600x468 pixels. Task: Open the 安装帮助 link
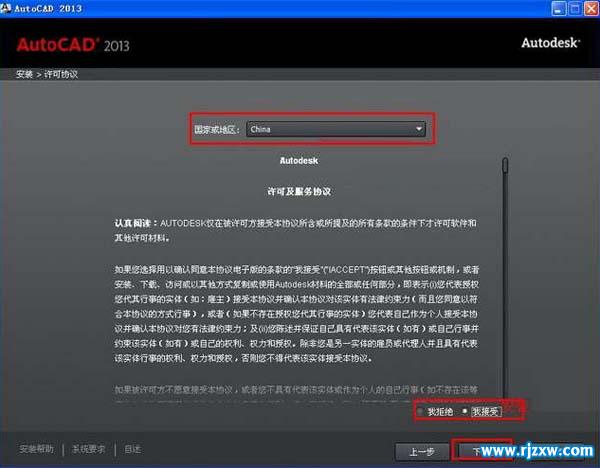(37, 449)
